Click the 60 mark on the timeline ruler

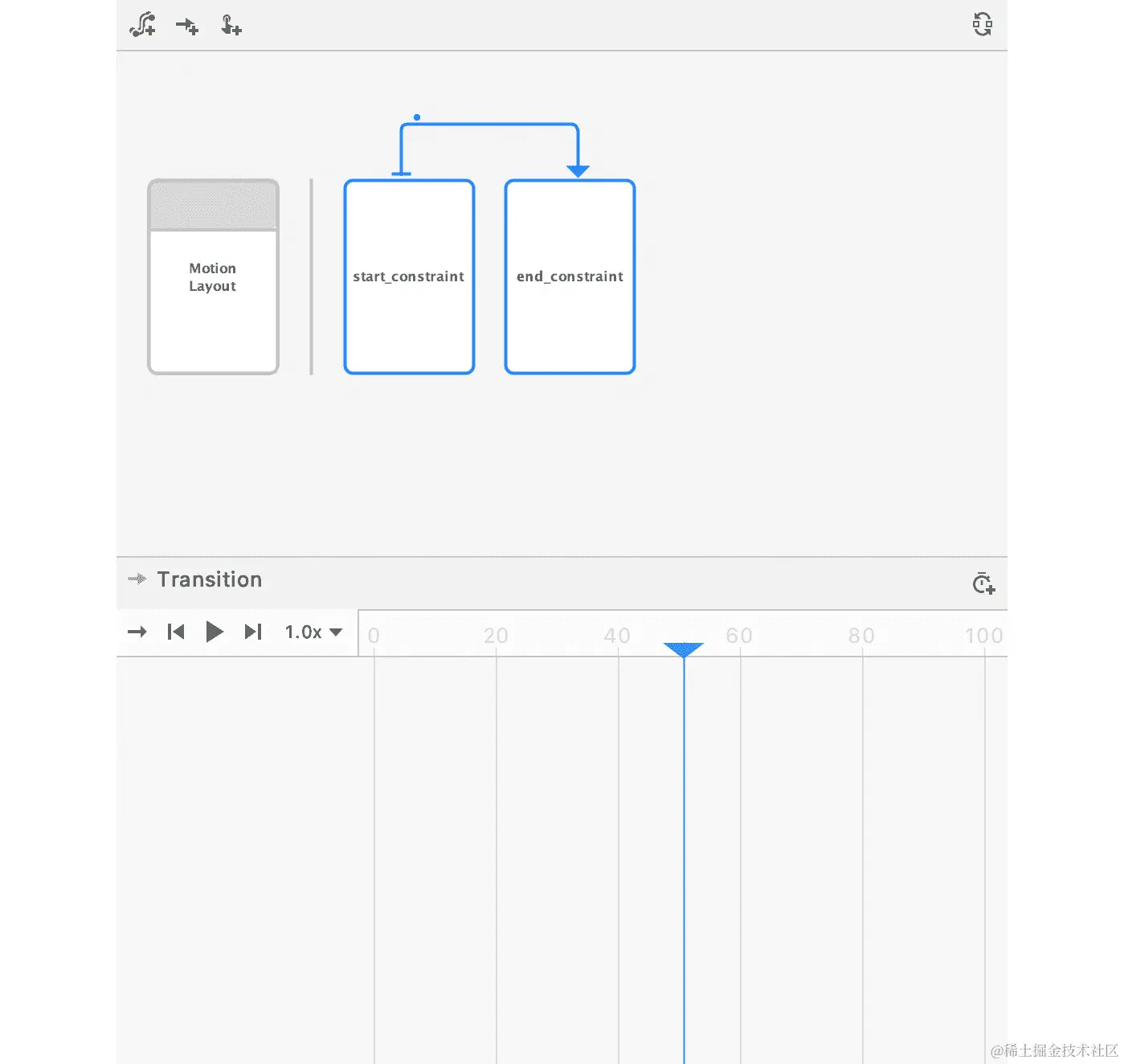click(x=739, y=636)
